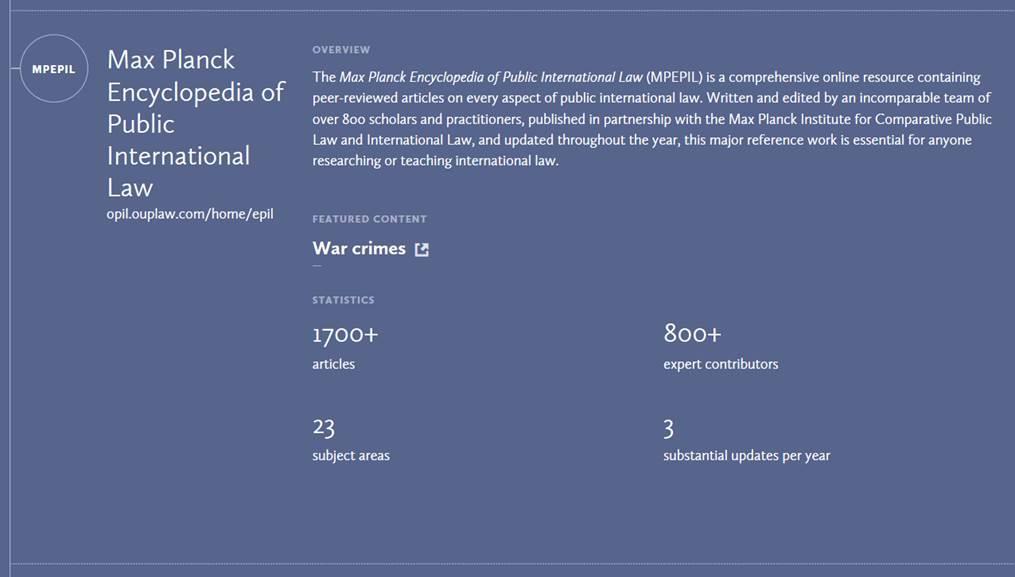
Task: Click the 1700+ statistic figure
Action: pyautogui.click(x=345, y=335)
